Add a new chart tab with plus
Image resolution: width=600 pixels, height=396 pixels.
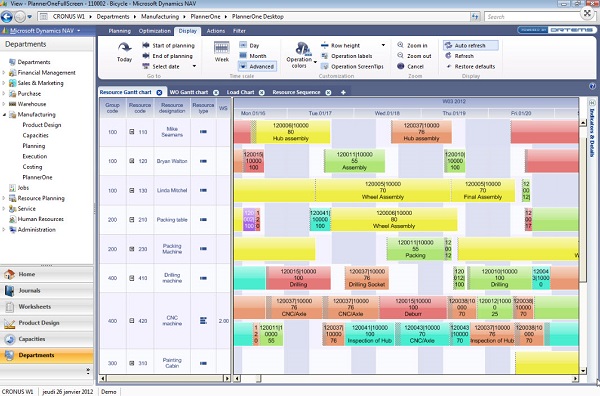(x=343, y=92)
